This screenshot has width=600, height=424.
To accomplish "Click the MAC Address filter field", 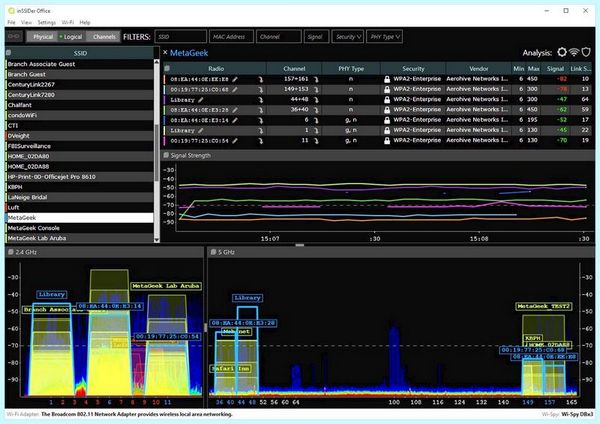I will (231, 37).
